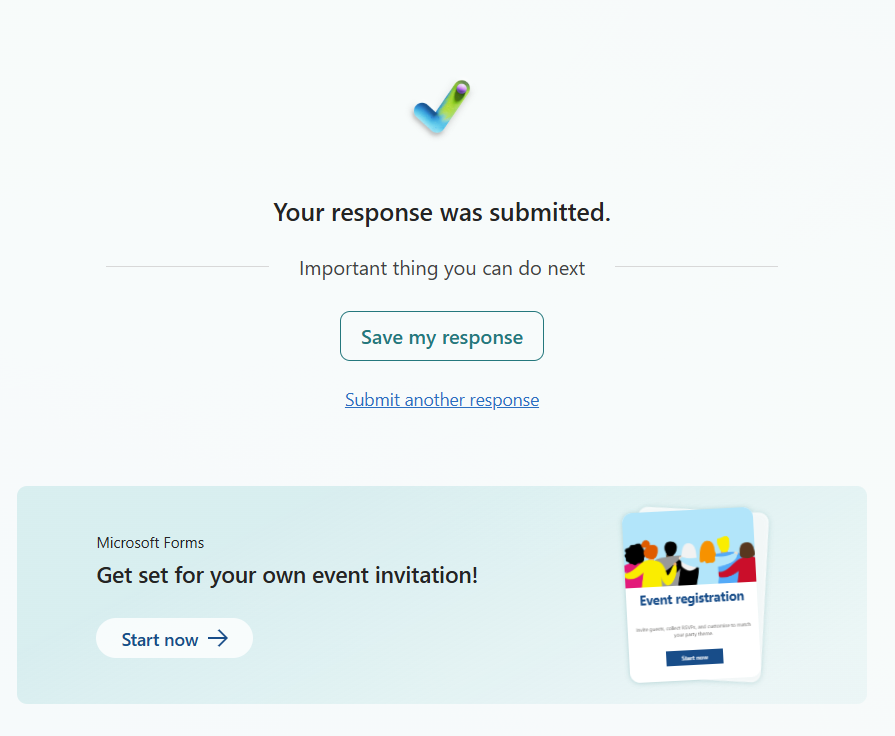Click the word Save in Save my response
This screenshot has width=895, height=736.
(382, 337)
